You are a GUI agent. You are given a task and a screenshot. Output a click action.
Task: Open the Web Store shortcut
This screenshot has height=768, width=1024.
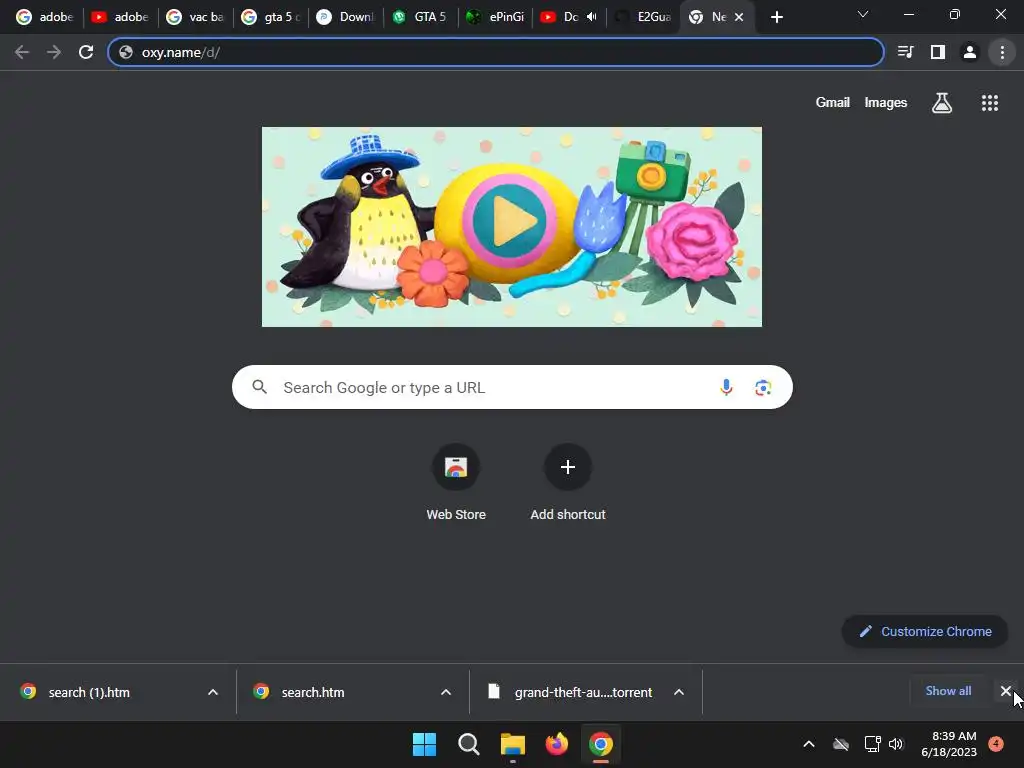(x=456, y=482)
